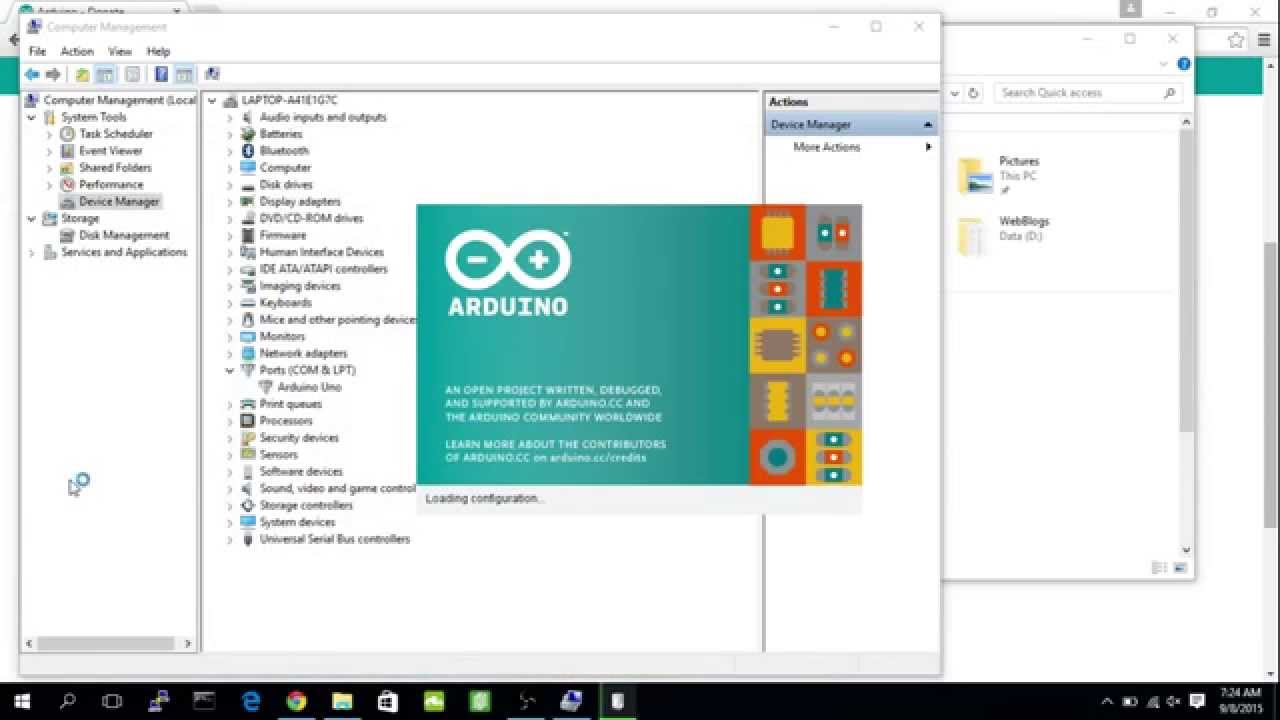Open File Explorer from the taskbar

click(342, 702)
